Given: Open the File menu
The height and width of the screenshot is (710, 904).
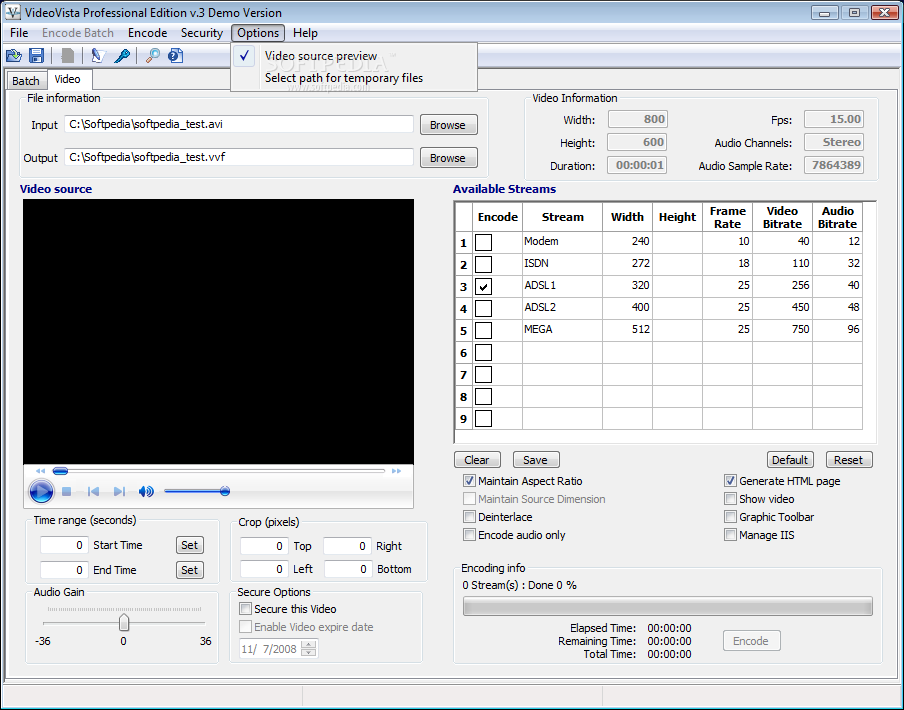Looking at the screenshot, I should [19, 33].
